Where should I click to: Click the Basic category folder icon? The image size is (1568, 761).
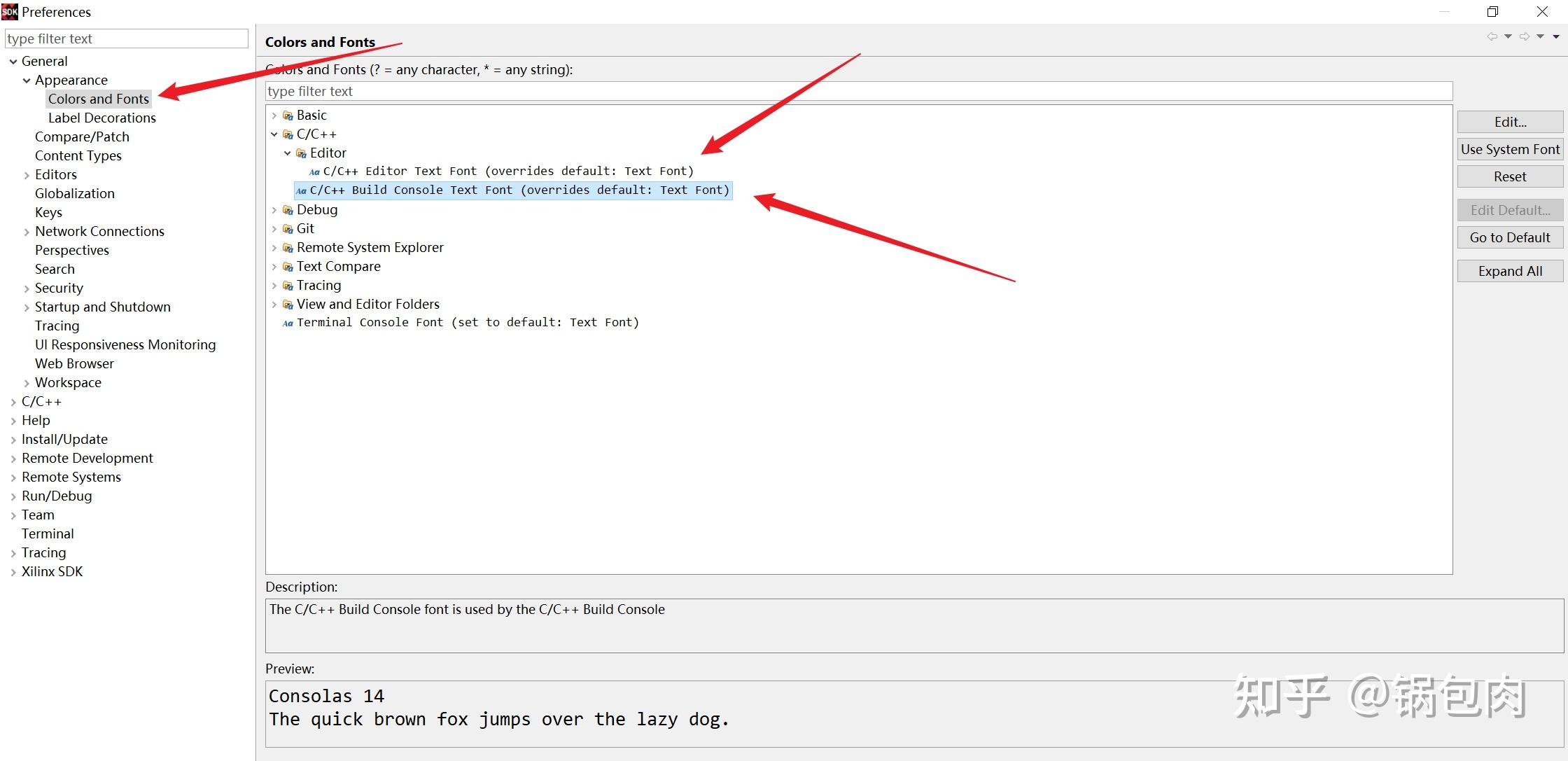pyautogui.click(x=288, y=116)
